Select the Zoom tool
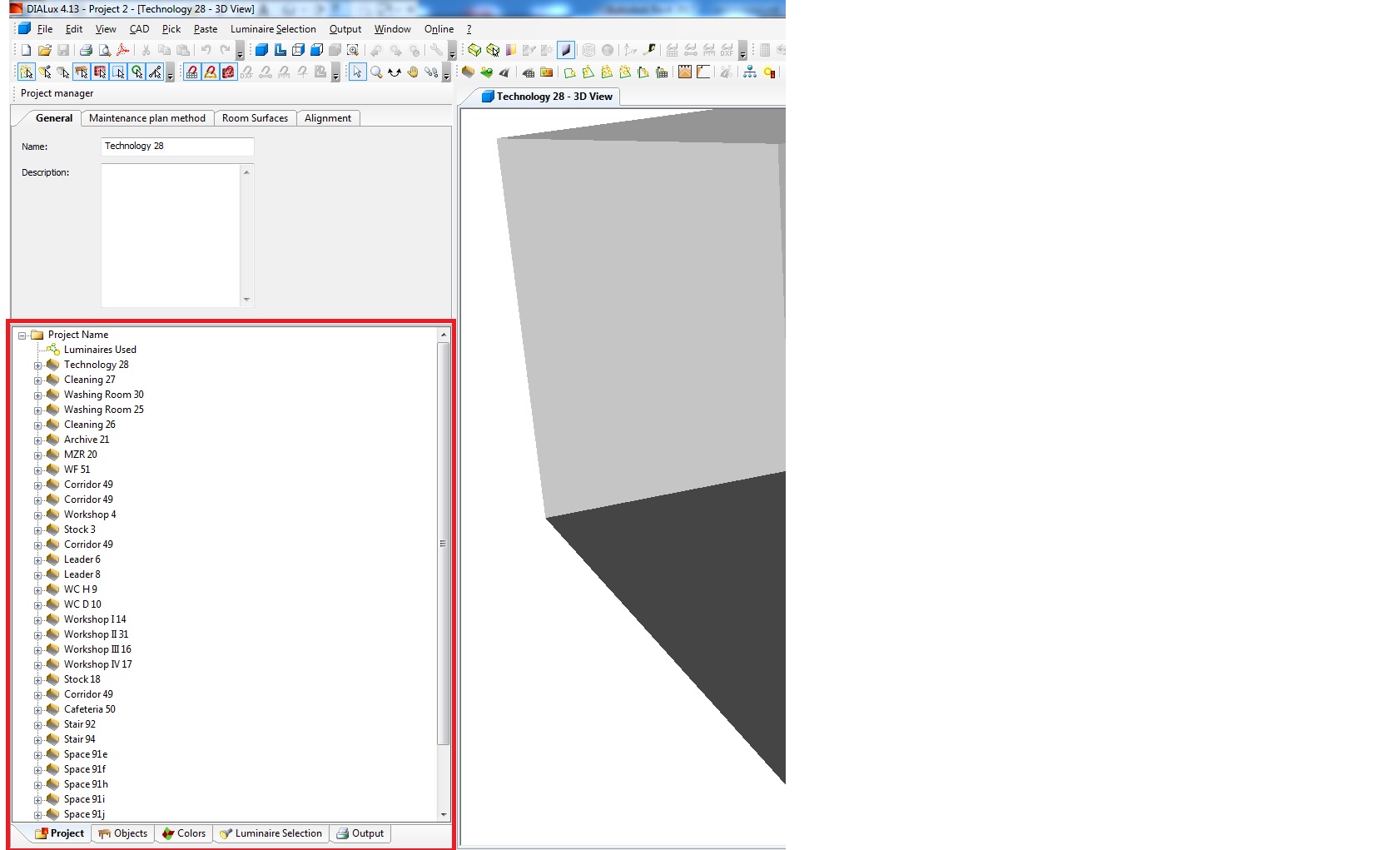 [x=376, y=74]
